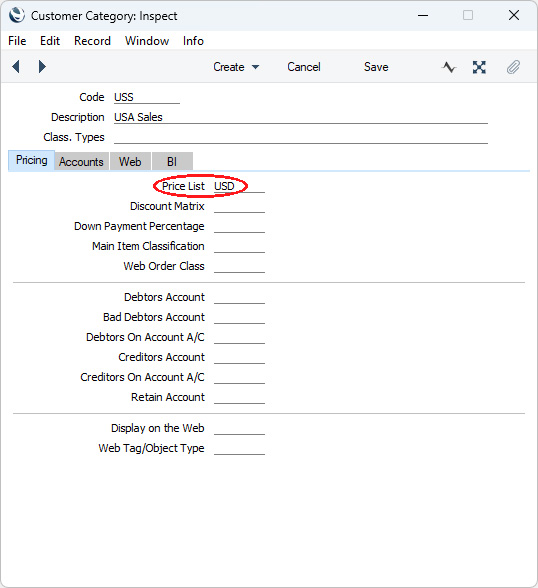Cancel changes to the record

point(304,67)
